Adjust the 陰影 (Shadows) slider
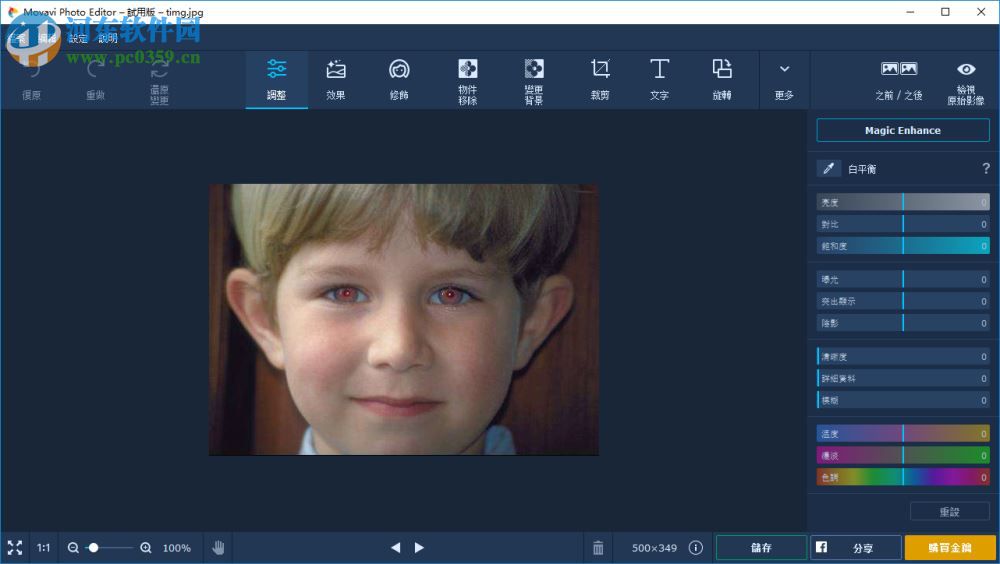The image size is (1000, 564). 902,323
